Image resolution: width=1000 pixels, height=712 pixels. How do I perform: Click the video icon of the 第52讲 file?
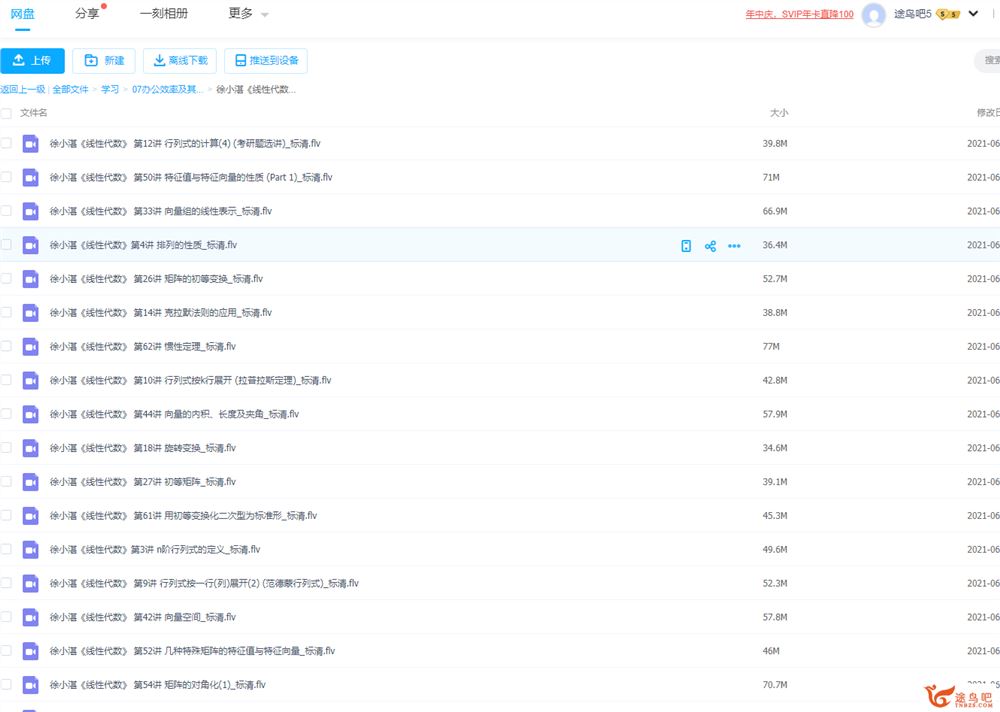click(x=31, y=651)
